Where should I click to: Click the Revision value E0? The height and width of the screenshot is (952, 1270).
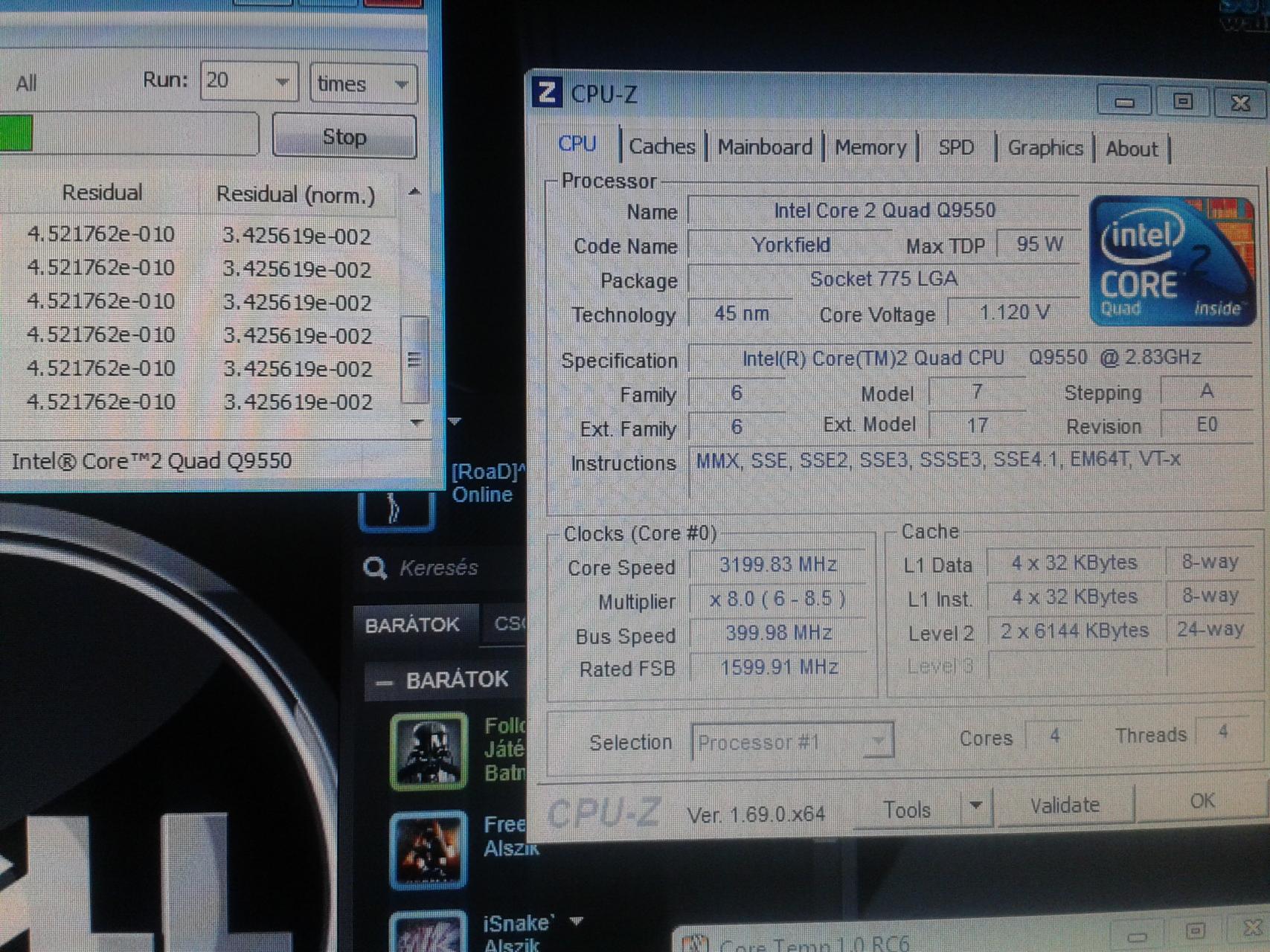click(1207, 425)
